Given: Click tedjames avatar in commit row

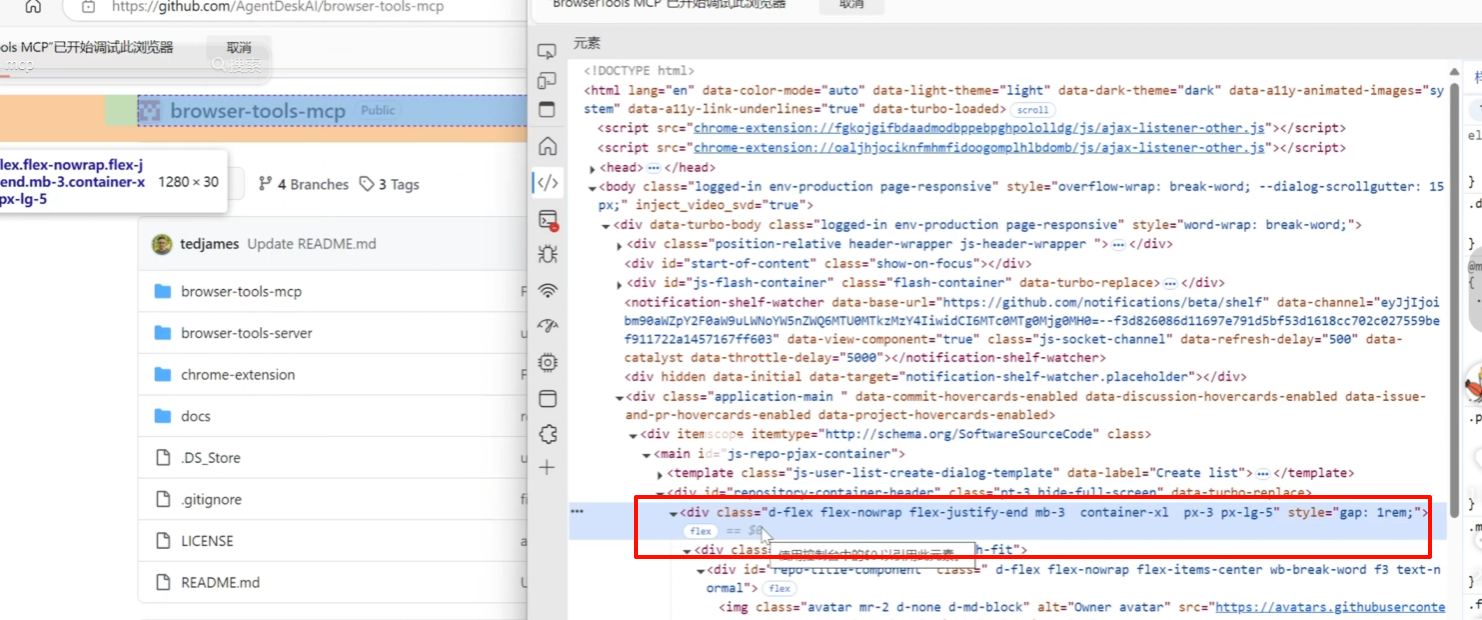Looking at the screenshot, I should [162, 244].
